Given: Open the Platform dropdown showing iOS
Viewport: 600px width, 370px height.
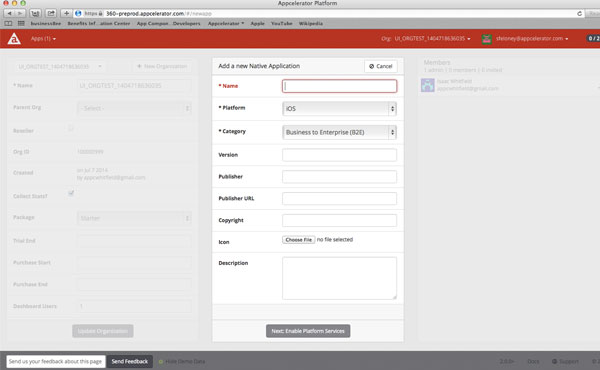Looking at the screenshot, I should point(339,109).
